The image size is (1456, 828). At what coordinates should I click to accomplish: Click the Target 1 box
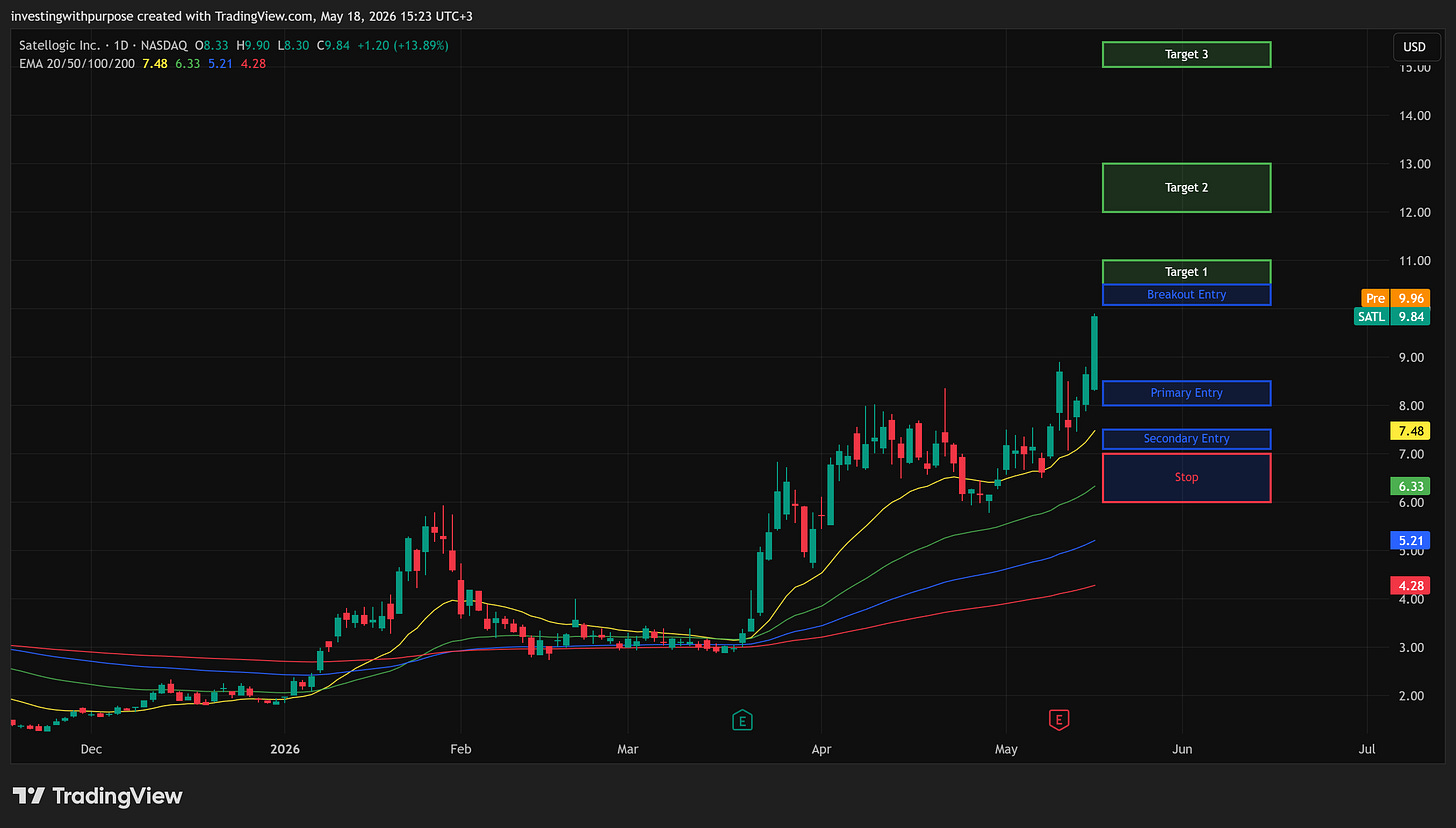click(x=1186, y=272)
